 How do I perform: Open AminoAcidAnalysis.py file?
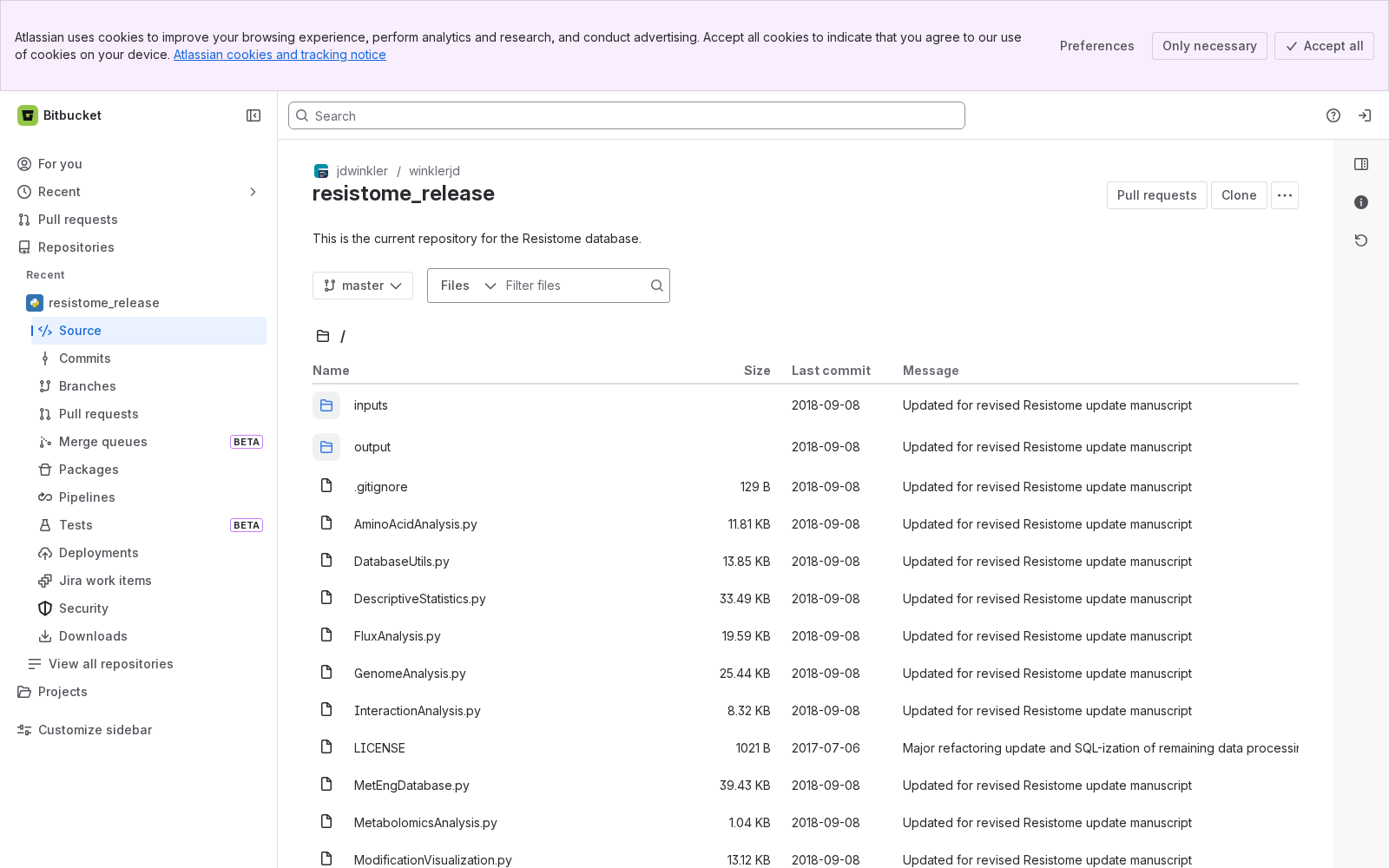(415, 524)
